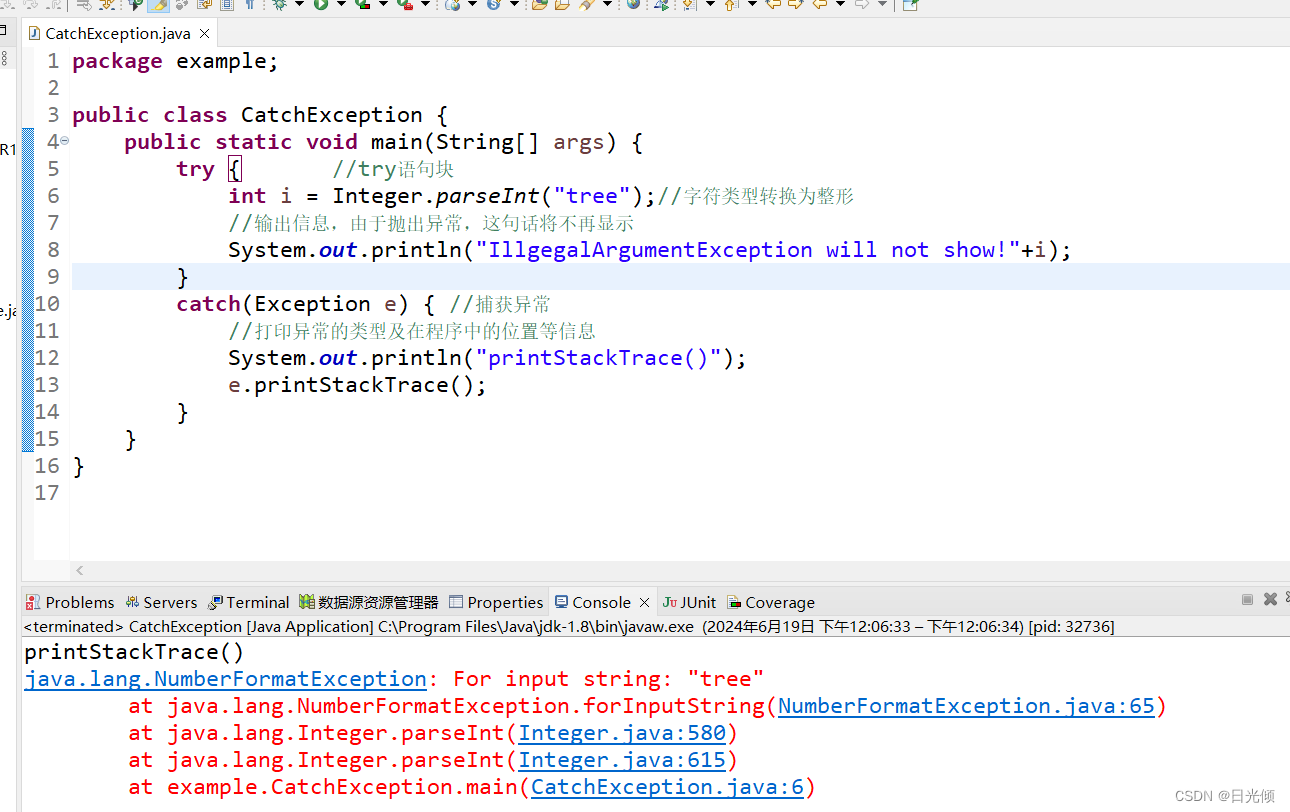Switch to the Servers tab
This screenshot has width=1290, height=812.
pos(161,602)
